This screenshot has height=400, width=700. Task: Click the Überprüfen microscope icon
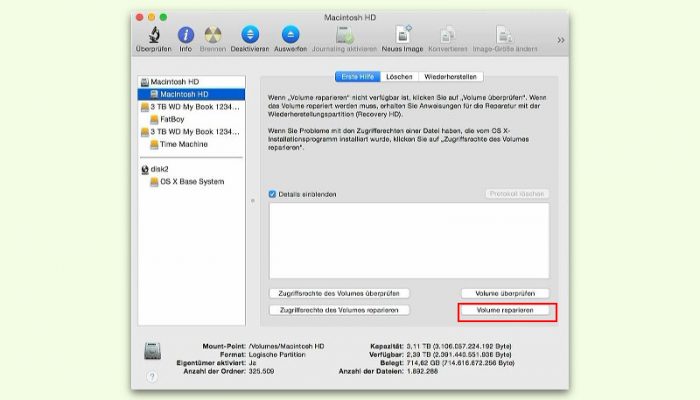click(154, 35)
